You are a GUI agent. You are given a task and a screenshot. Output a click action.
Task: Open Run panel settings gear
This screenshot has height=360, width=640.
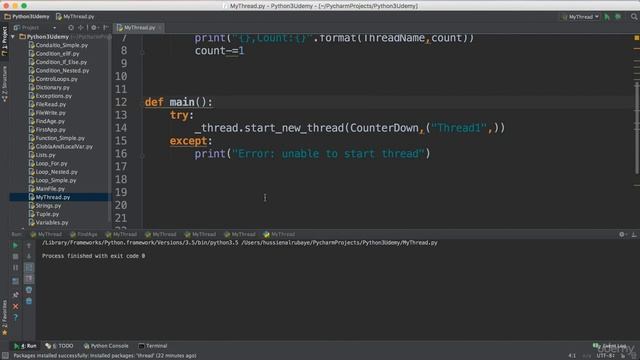tap(622, 234)
